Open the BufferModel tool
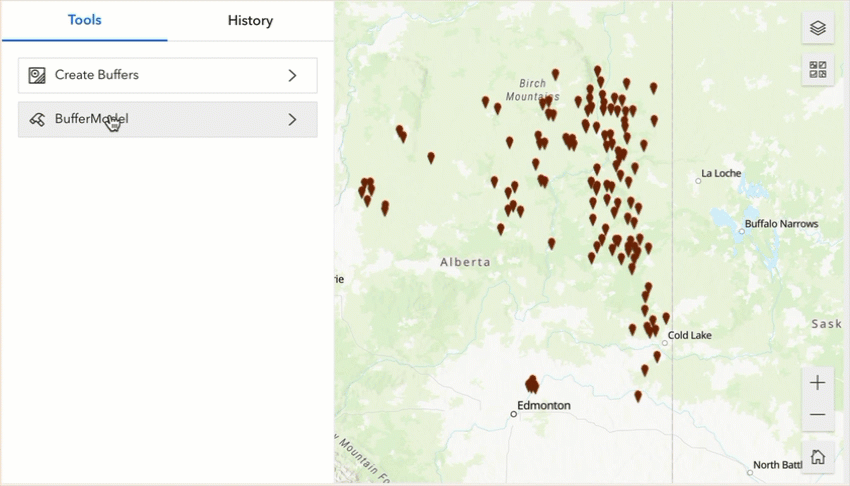Image resolution: width=850 pixels, height=486 pixels. point(168,119)
